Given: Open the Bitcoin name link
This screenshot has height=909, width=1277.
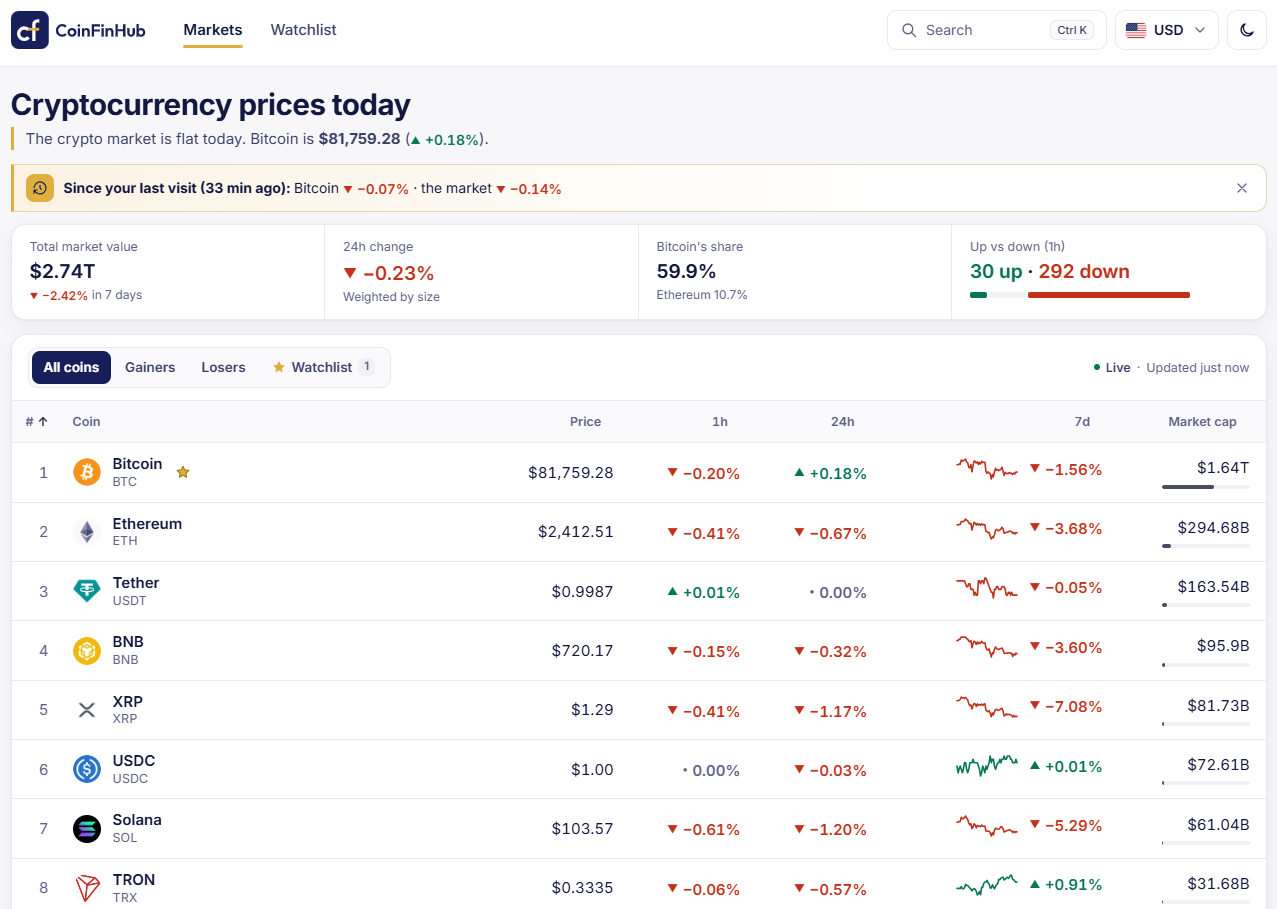Looking at the screenshot, I should click(137, 464).
